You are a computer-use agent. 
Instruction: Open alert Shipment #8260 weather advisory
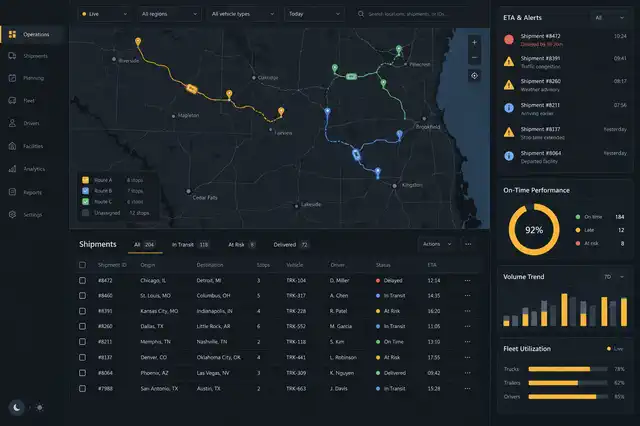(x=565, y=85)
